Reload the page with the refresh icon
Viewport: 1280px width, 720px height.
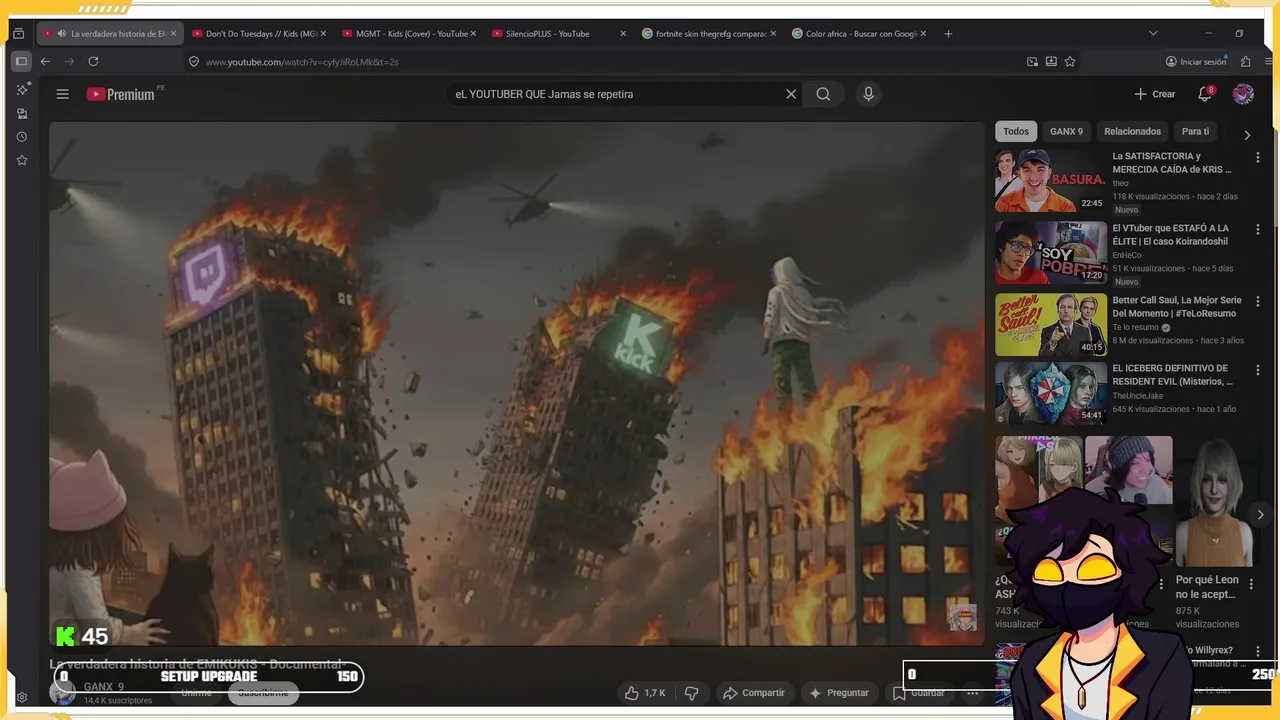[93, 61]
